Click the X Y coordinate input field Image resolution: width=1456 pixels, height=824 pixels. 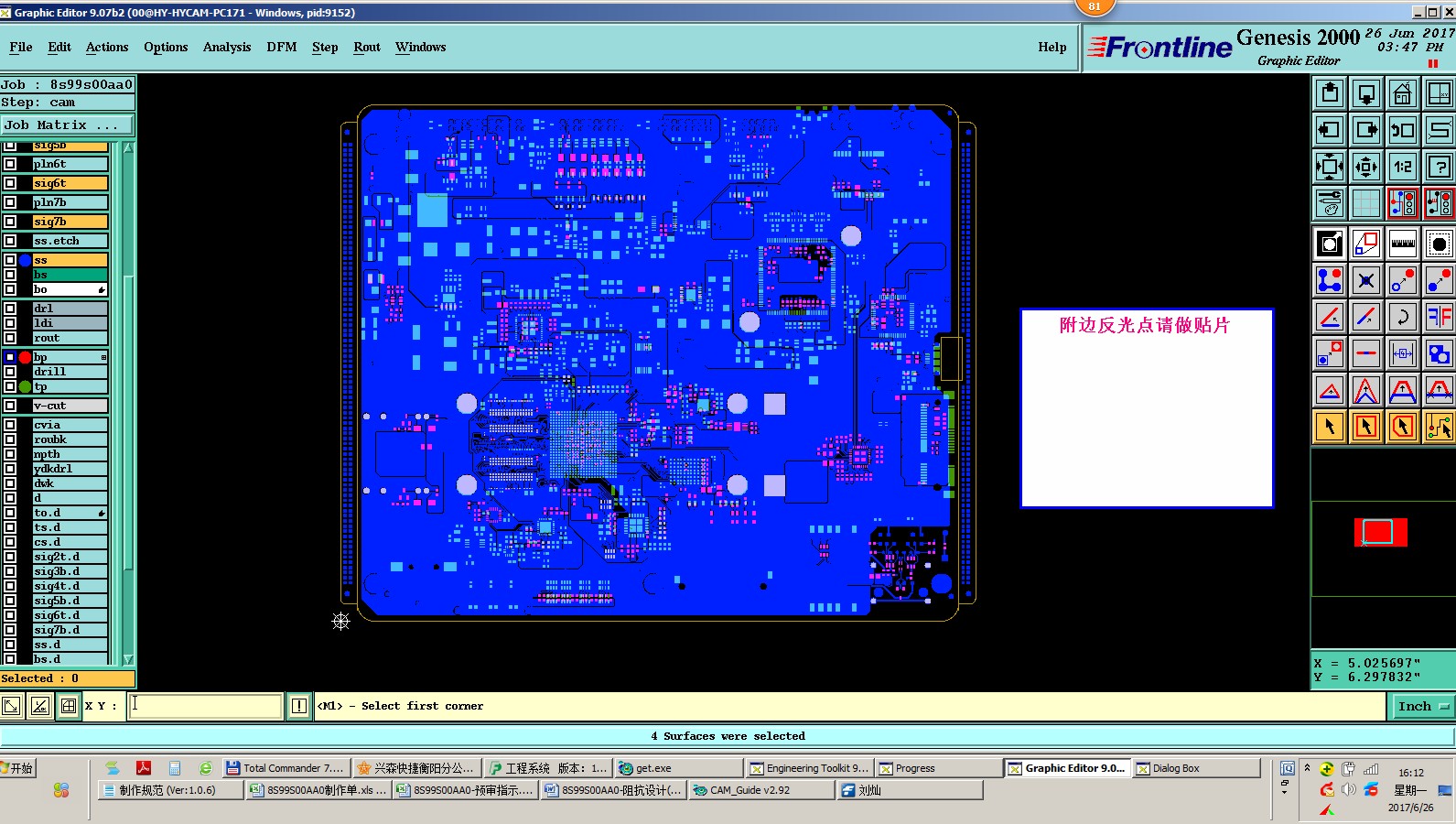[x=206, y=706]
